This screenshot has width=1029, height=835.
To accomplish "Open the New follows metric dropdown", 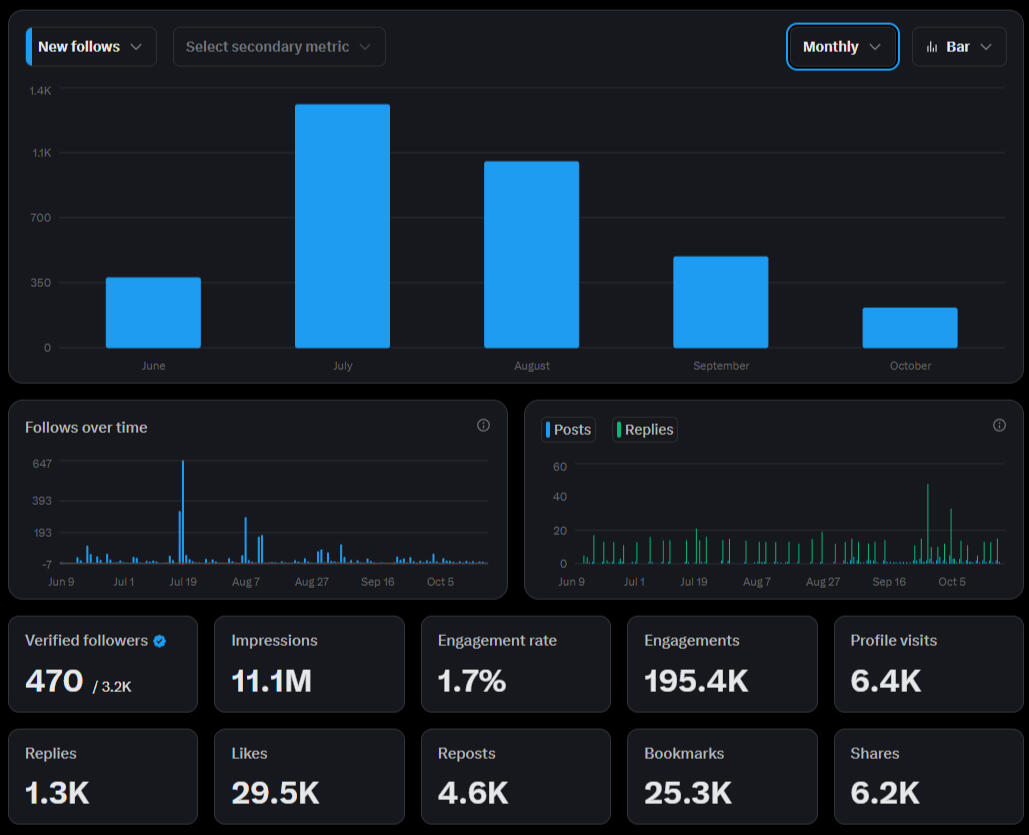I will click(x=91, y=47).
